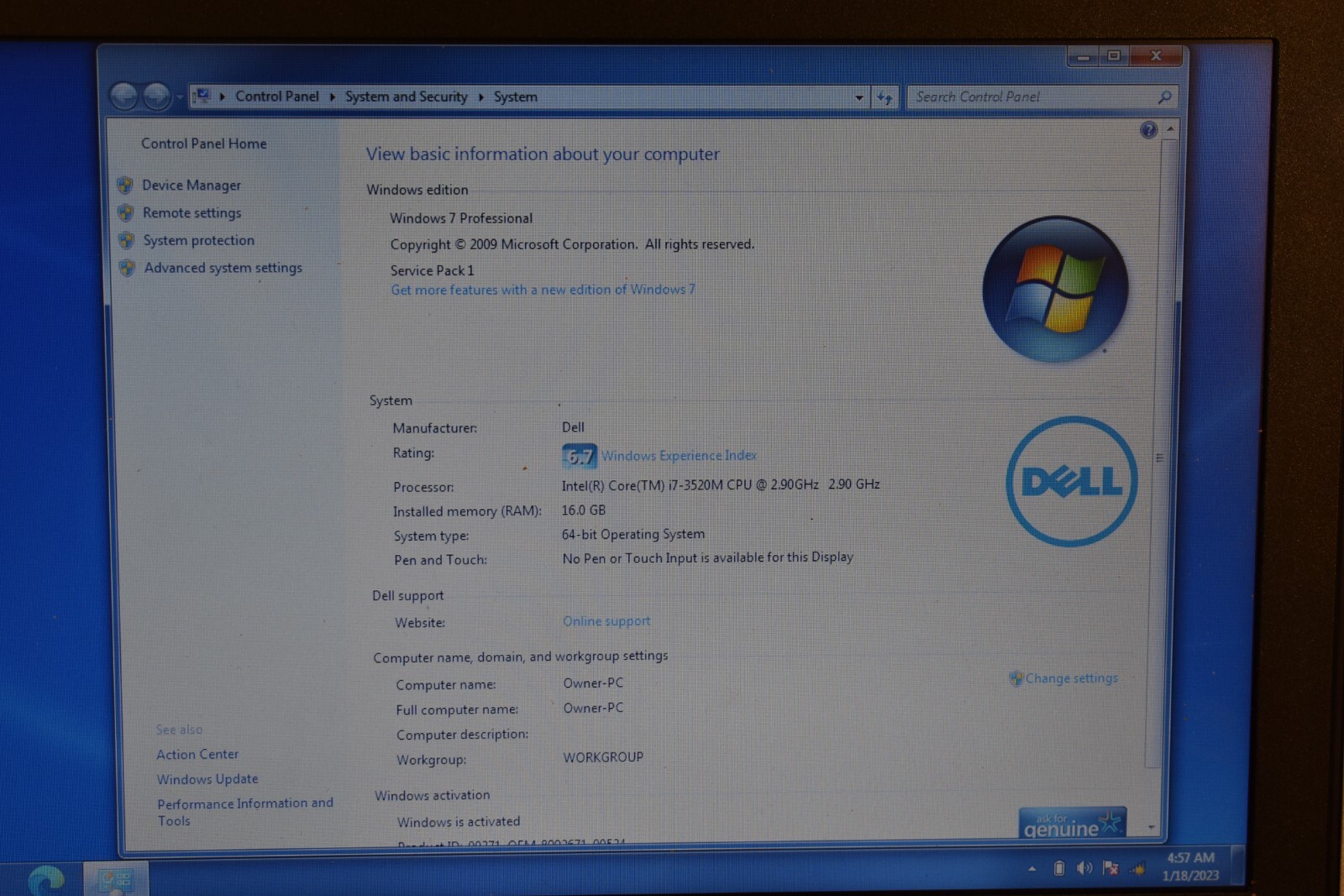Open Action Center under See also

point(197,755)
